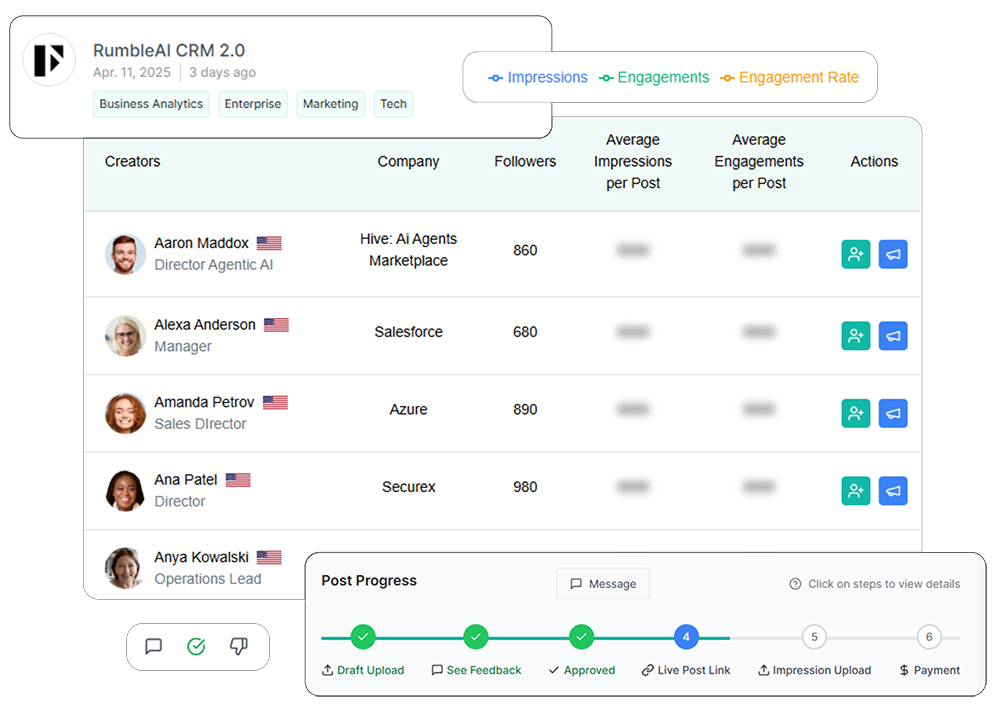This screenshot has height=712, width=1000.
Task: Click the RumbleAI CRM 2.0 title
Action: tap(169, 50)
